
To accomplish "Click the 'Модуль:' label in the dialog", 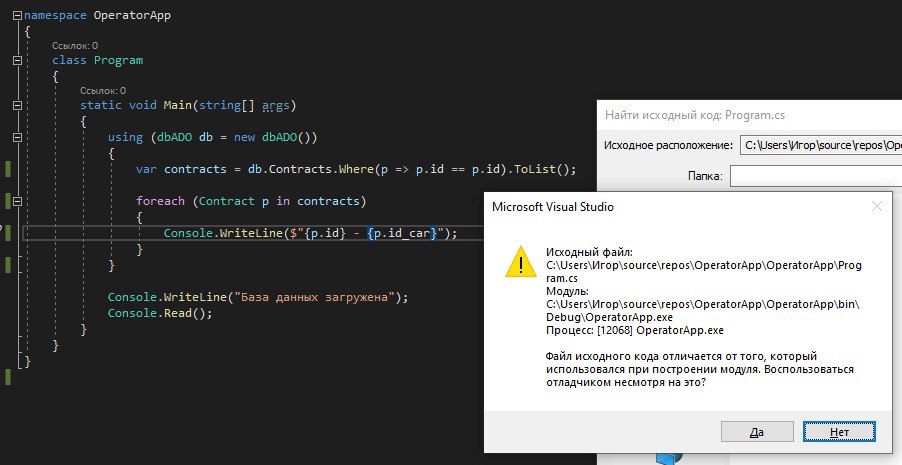I will [x=567, y=291].
